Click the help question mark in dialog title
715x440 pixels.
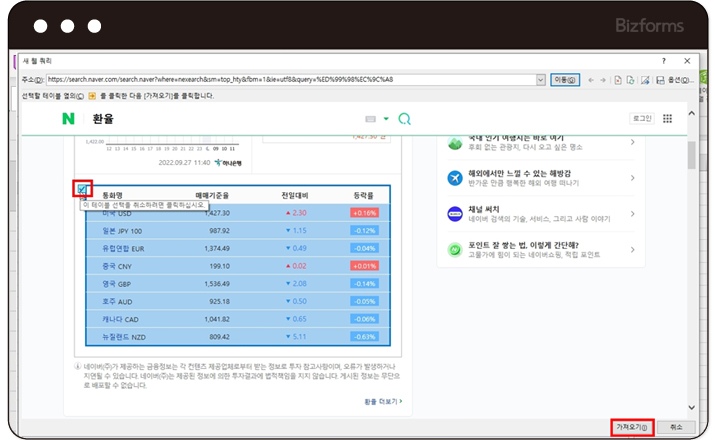662,61
